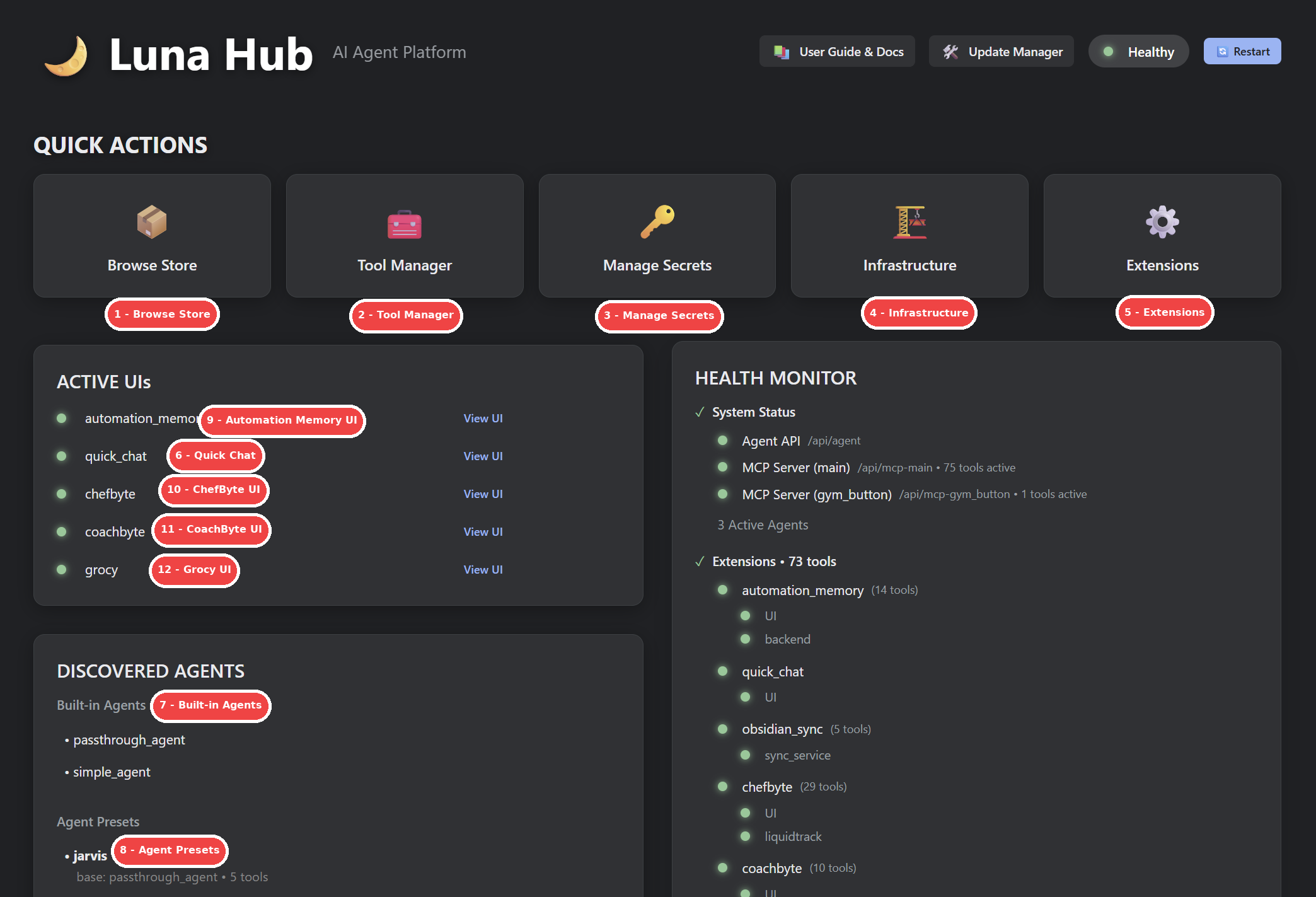Open the Browse Store package icon
The width and height of the screenshot is (1316, 897).
point(152,222)
